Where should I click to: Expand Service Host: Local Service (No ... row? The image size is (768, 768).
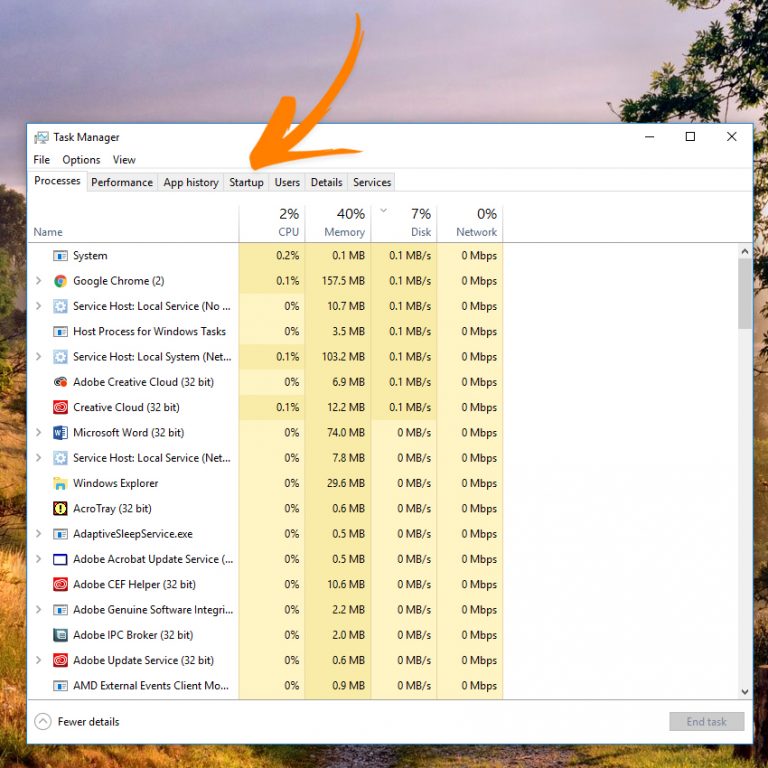coord(39,306)
